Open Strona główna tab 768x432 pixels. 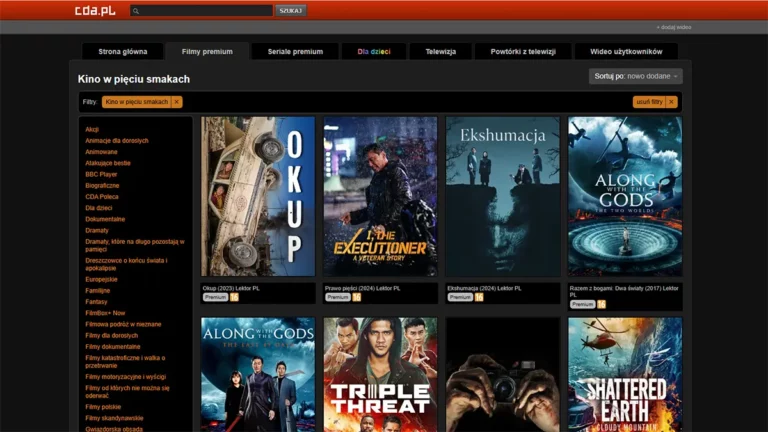point(122,51)
